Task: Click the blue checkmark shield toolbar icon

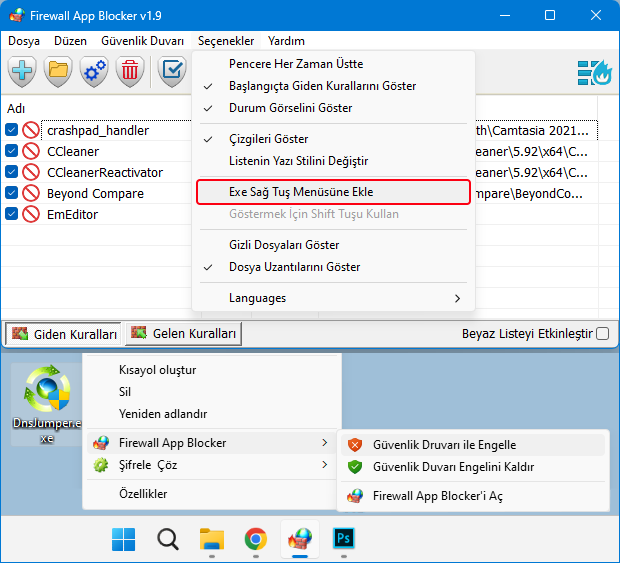Action: click(172, 71)
